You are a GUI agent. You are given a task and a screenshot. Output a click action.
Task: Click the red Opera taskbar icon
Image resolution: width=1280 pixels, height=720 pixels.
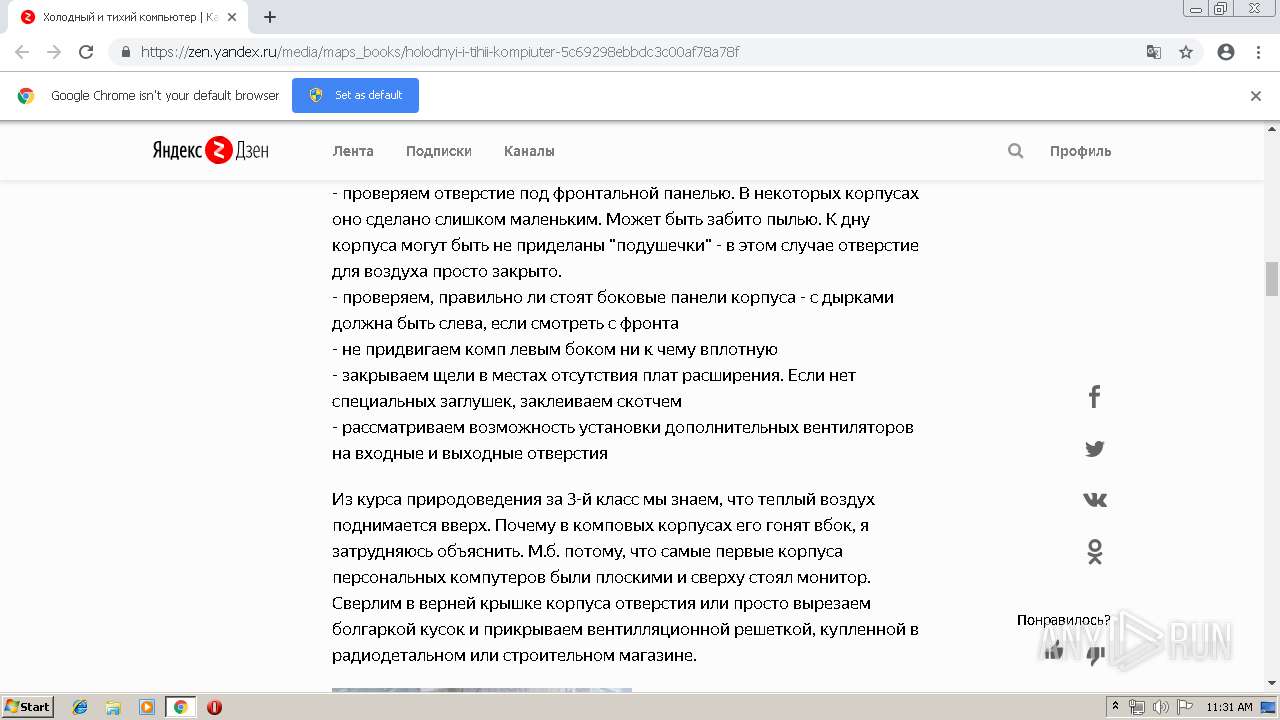tap(214, 707)
